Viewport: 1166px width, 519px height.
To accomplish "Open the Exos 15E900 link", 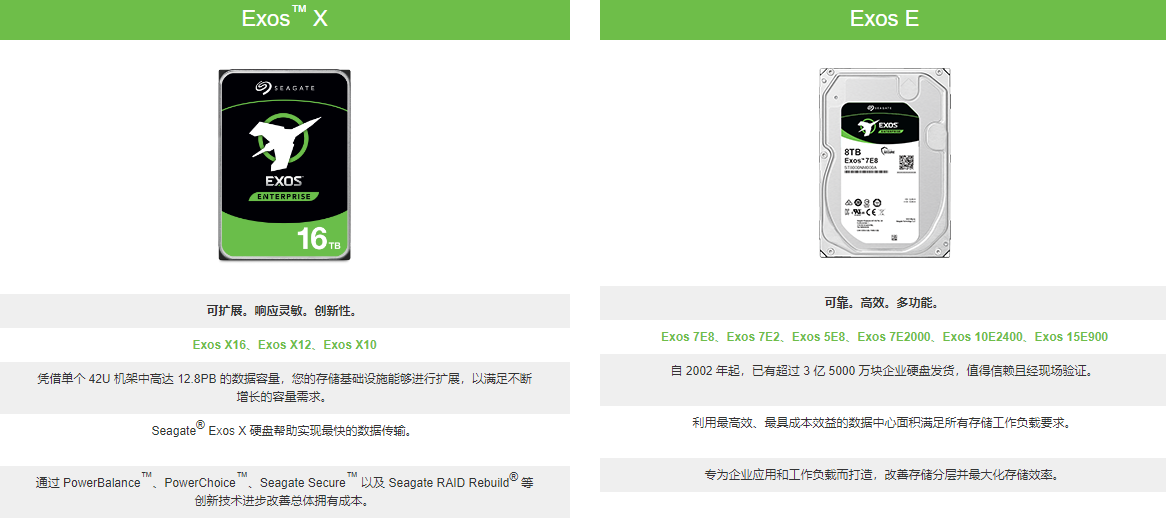I will pyautogui.click(x=1071, y=337).
